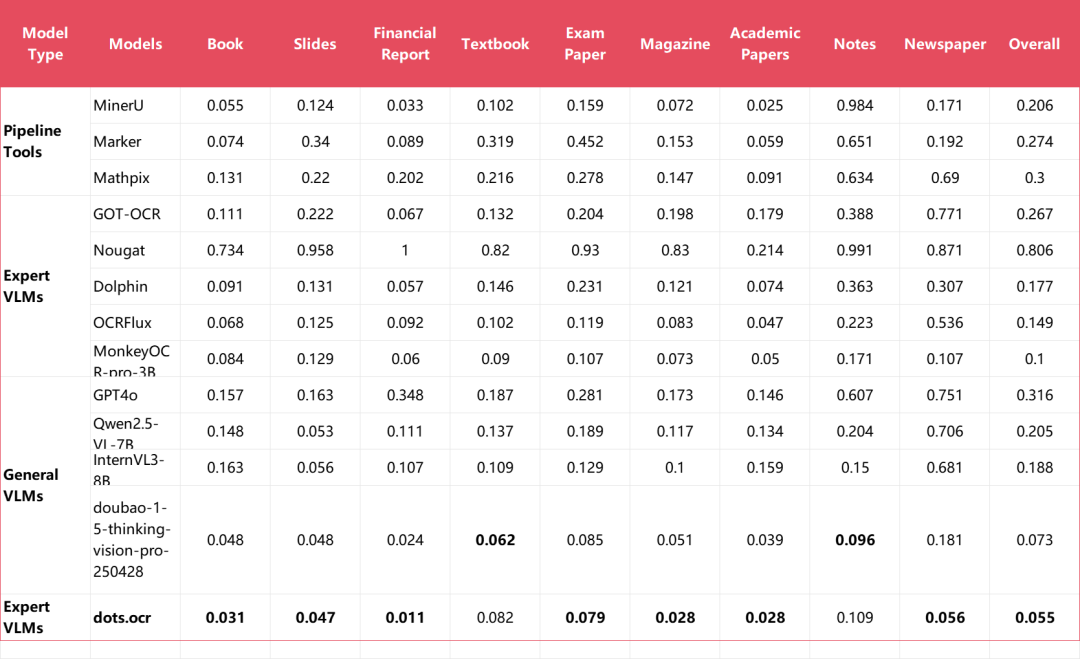
Task: Click dots.ocr's Overall value 0.055
Action: tap(1035, 618)
